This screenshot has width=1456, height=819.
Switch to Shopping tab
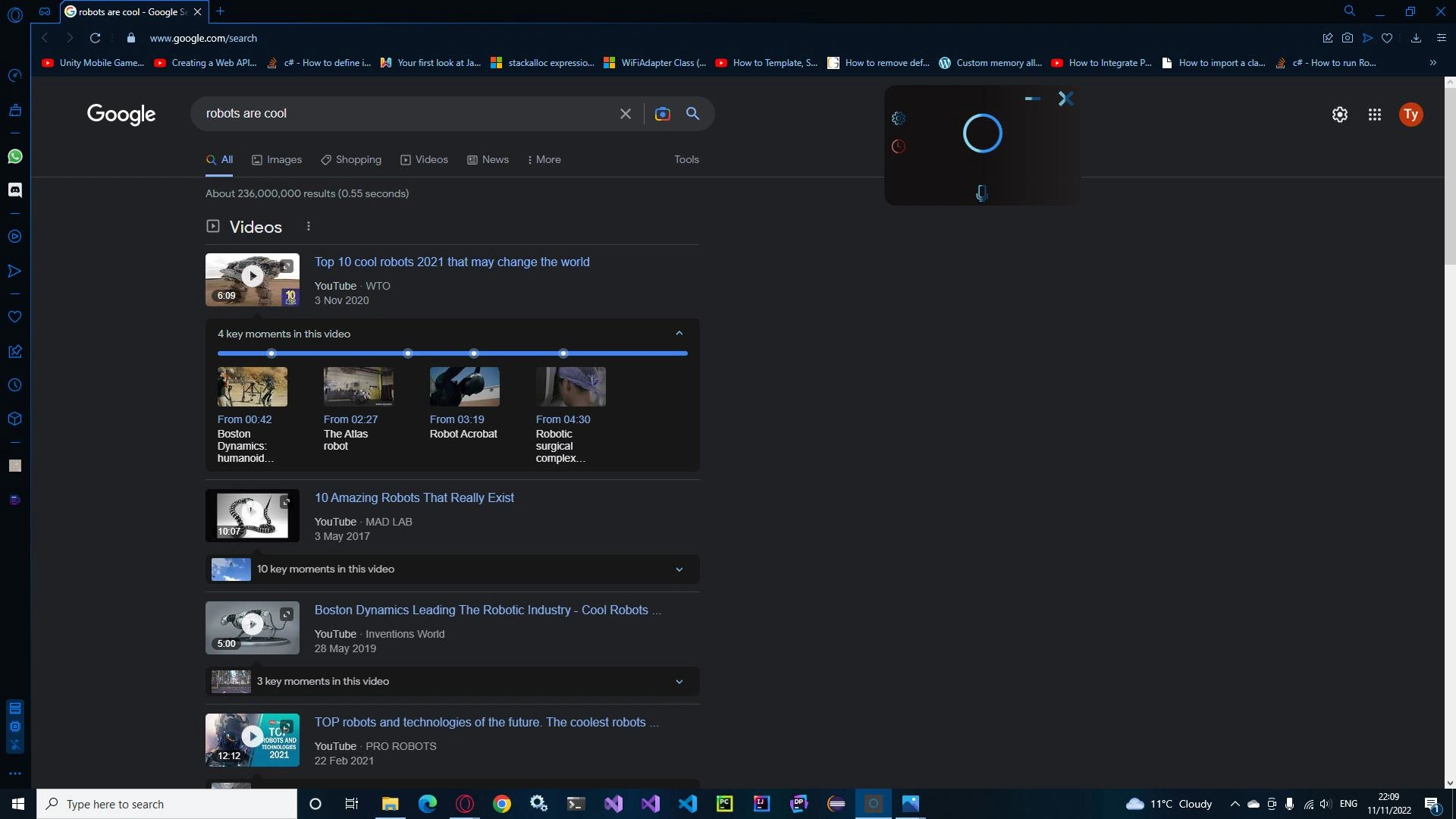tap(351, 159)
